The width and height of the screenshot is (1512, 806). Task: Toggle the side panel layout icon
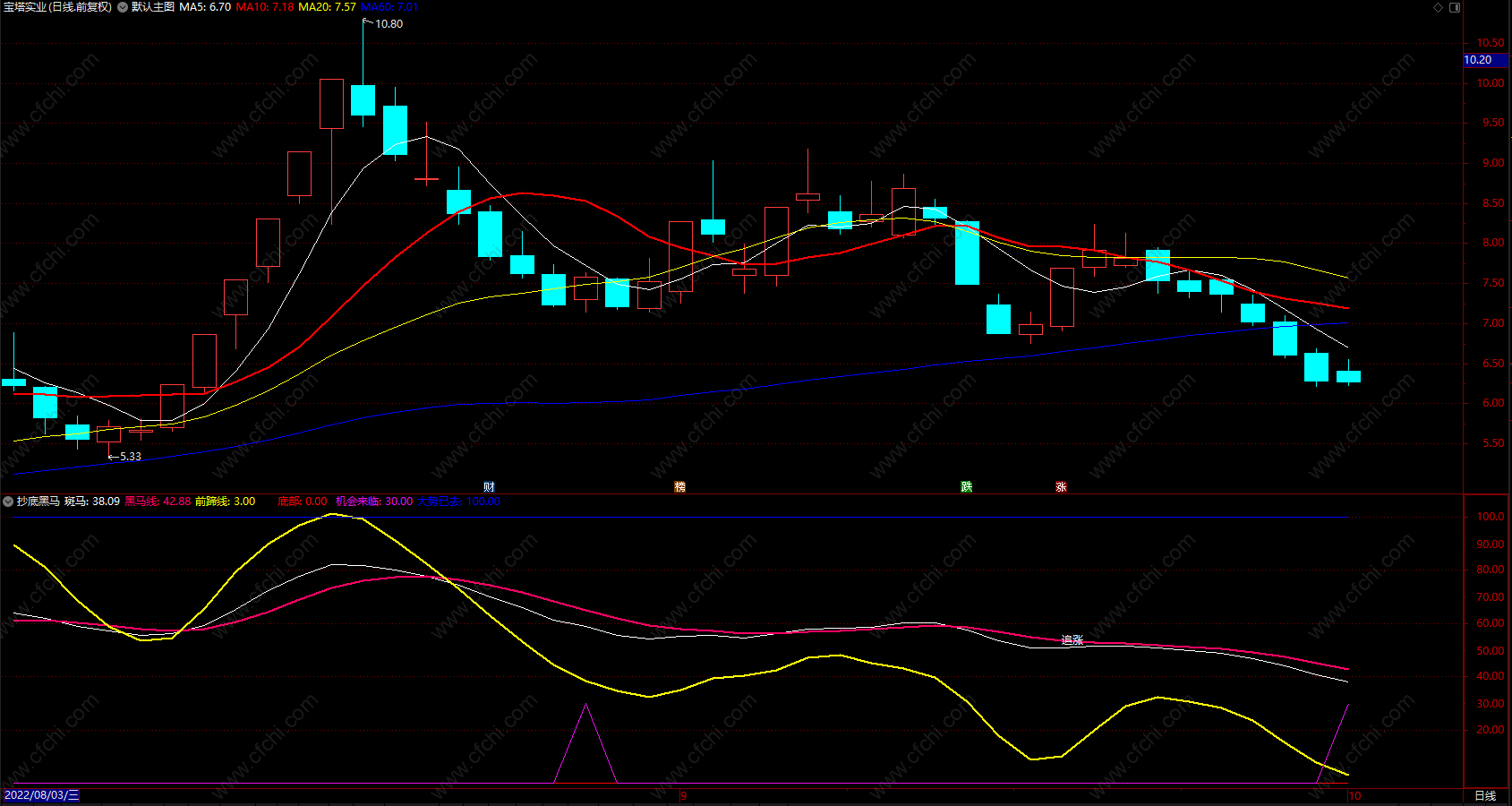coord(1455,7)
